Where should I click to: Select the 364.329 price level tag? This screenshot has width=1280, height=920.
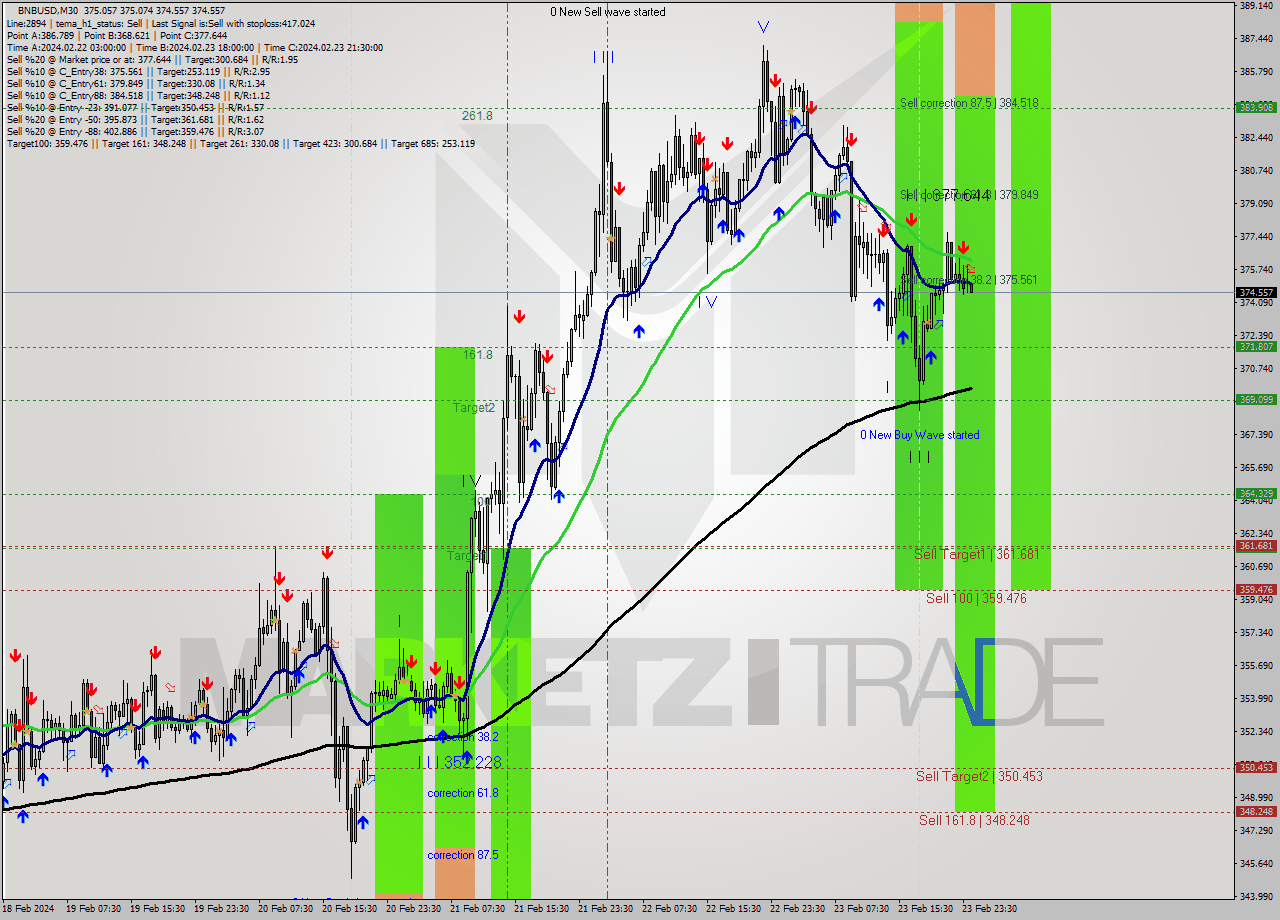click(1256, 493)
